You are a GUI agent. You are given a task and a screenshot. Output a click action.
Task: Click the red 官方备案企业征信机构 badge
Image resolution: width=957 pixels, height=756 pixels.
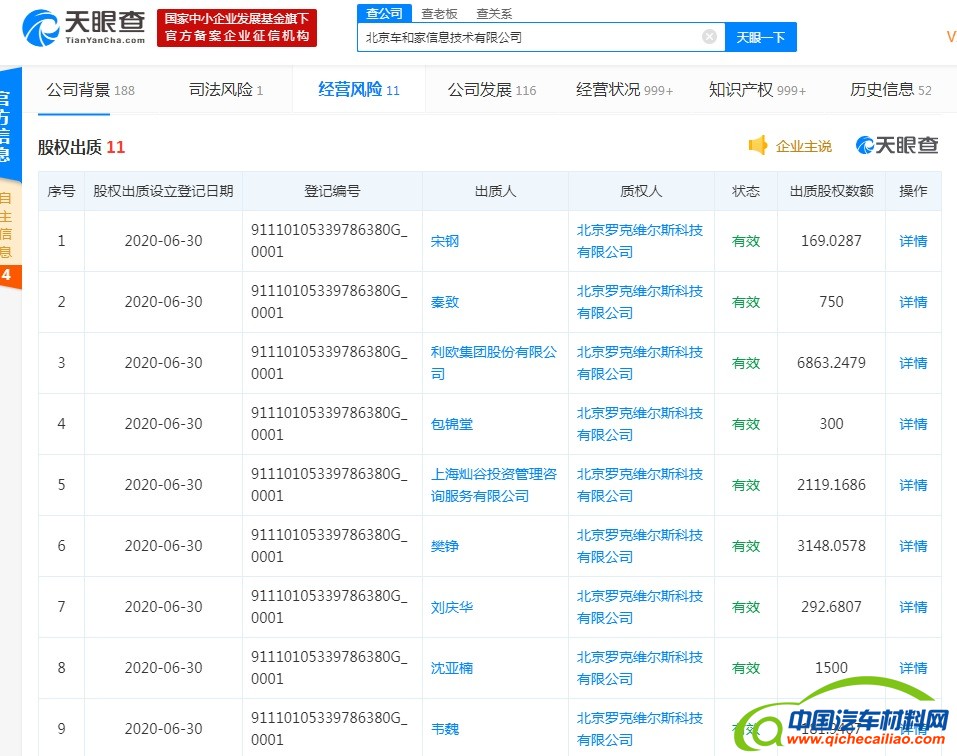[237, 28]
